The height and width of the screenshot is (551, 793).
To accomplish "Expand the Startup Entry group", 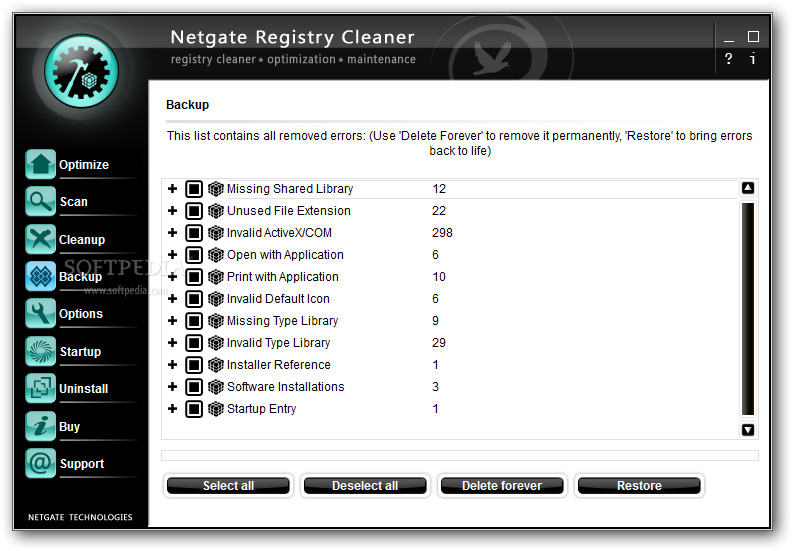I will coord(172,409).
